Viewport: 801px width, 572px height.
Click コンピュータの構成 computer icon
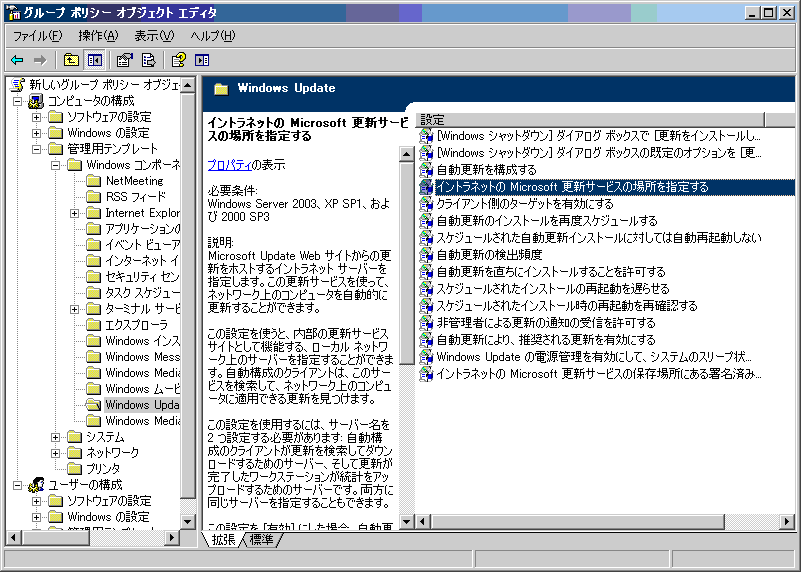tap(36, 101)
